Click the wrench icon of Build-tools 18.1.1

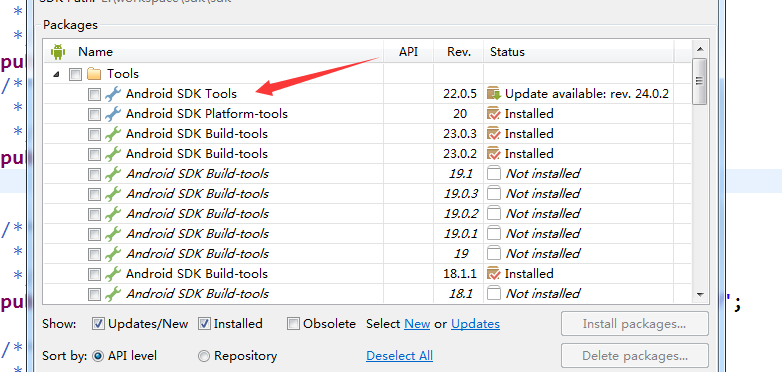[113, 274]
